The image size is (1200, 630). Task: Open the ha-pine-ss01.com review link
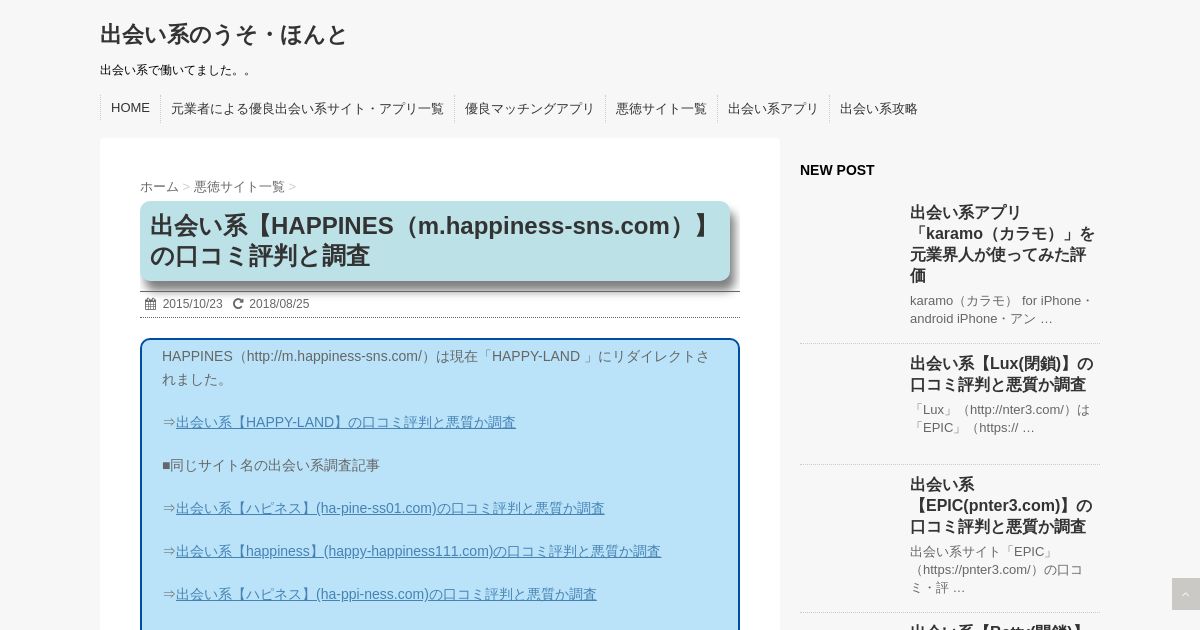pos(390,508)
